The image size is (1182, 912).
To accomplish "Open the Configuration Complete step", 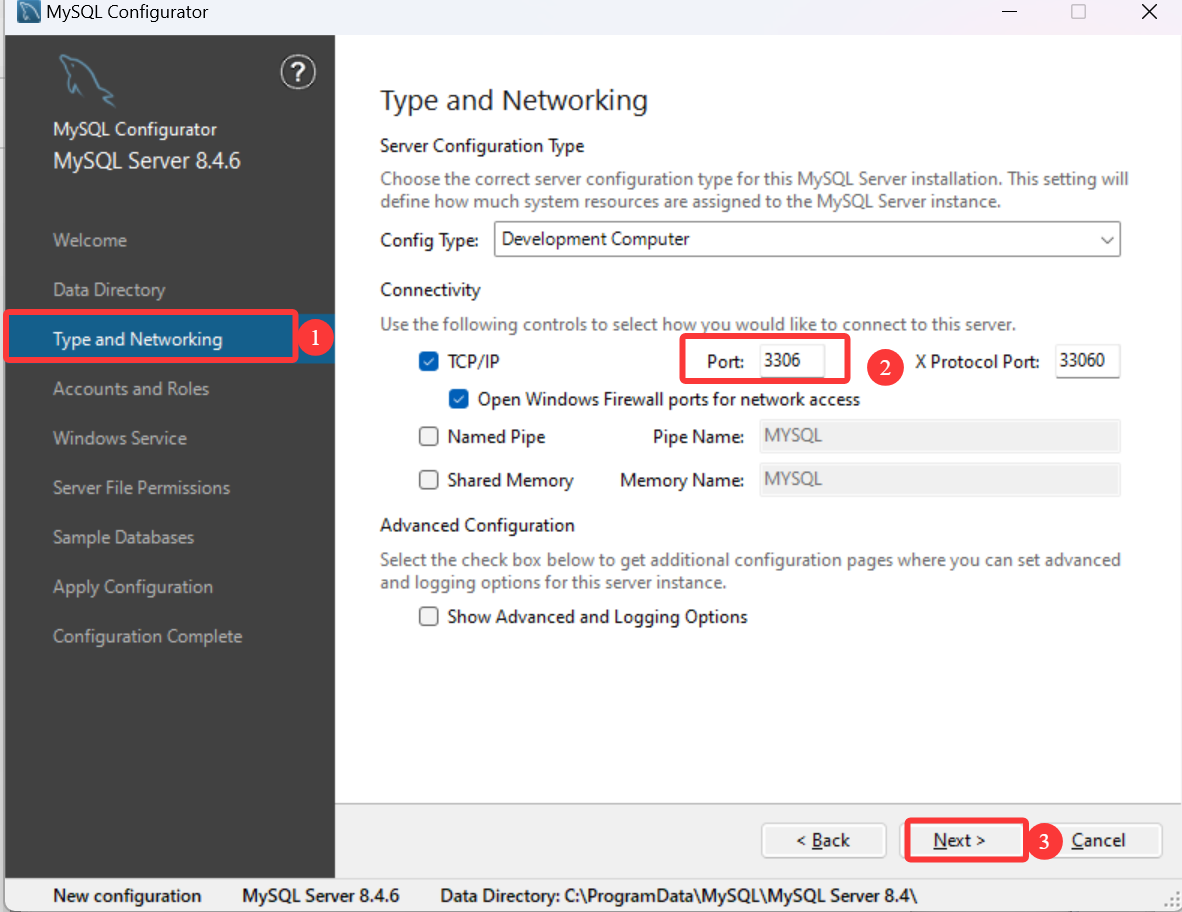I will coord(147,637).
